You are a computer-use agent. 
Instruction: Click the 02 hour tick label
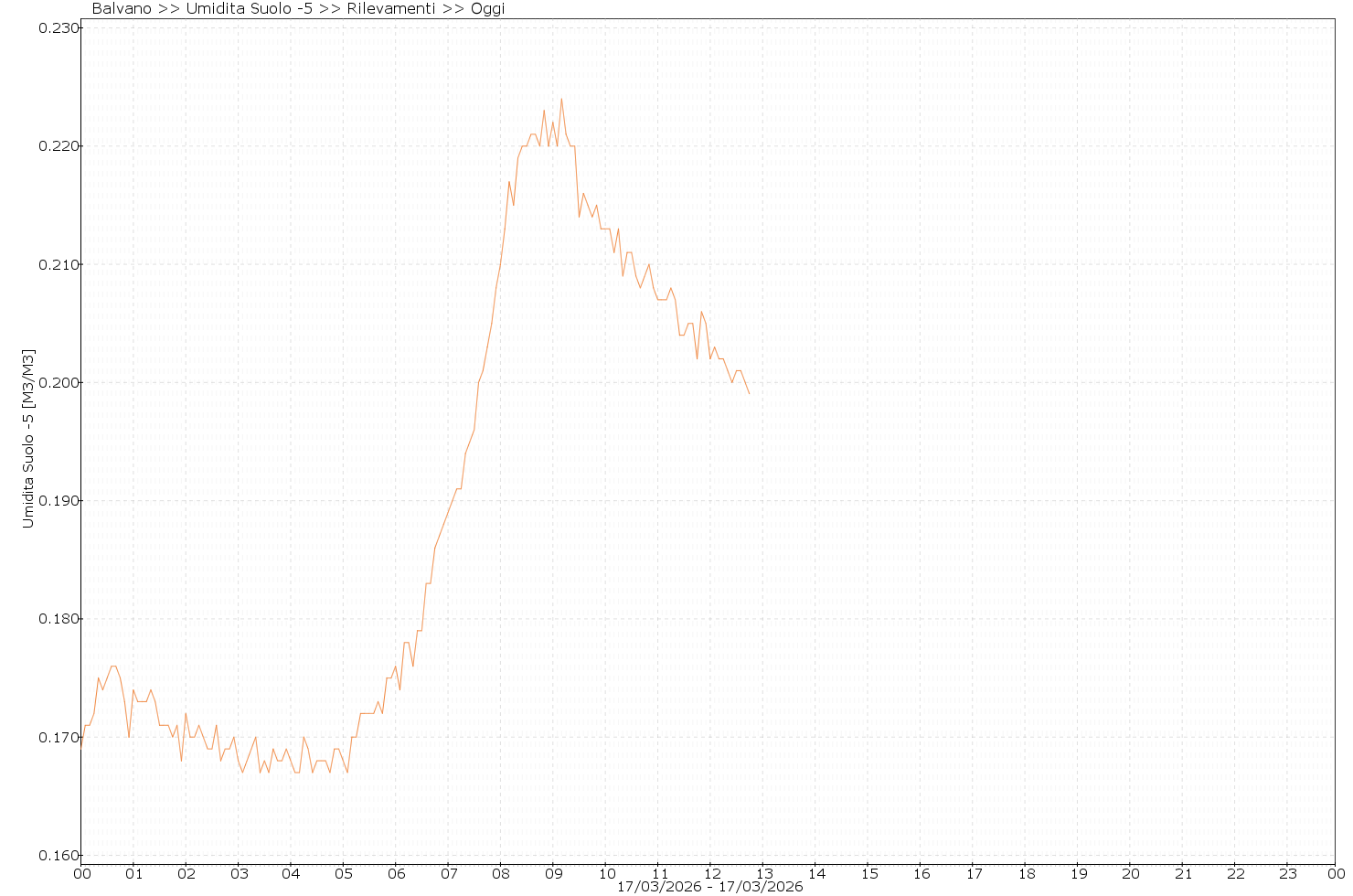pyautogui.click(x=186, y=873)
